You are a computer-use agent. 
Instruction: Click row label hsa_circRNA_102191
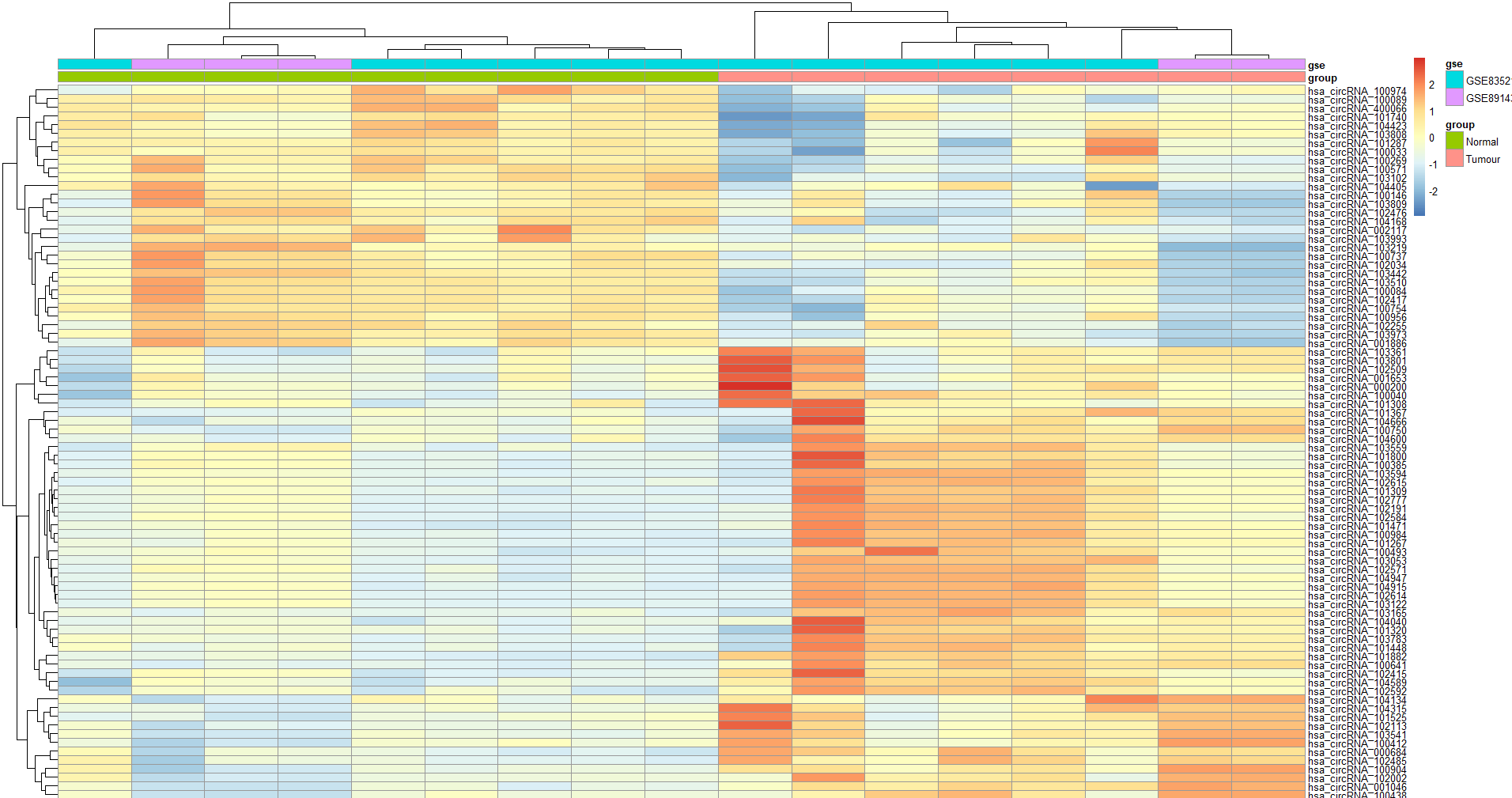[x=1357, y=509]
